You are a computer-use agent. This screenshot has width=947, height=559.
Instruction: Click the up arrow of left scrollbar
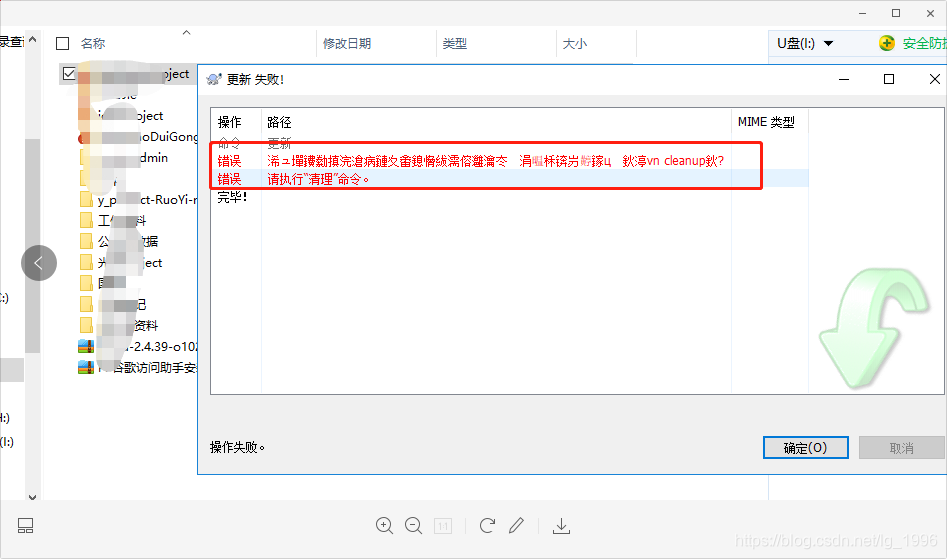(x=33, y=39)
